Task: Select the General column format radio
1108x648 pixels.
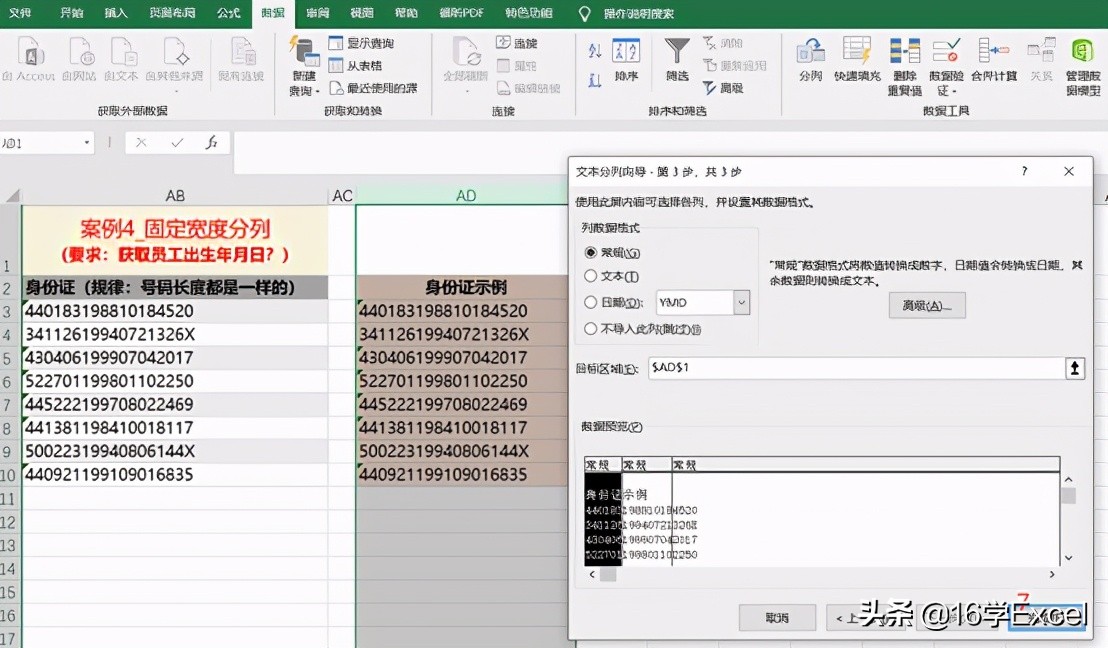Action: [591, 252]
